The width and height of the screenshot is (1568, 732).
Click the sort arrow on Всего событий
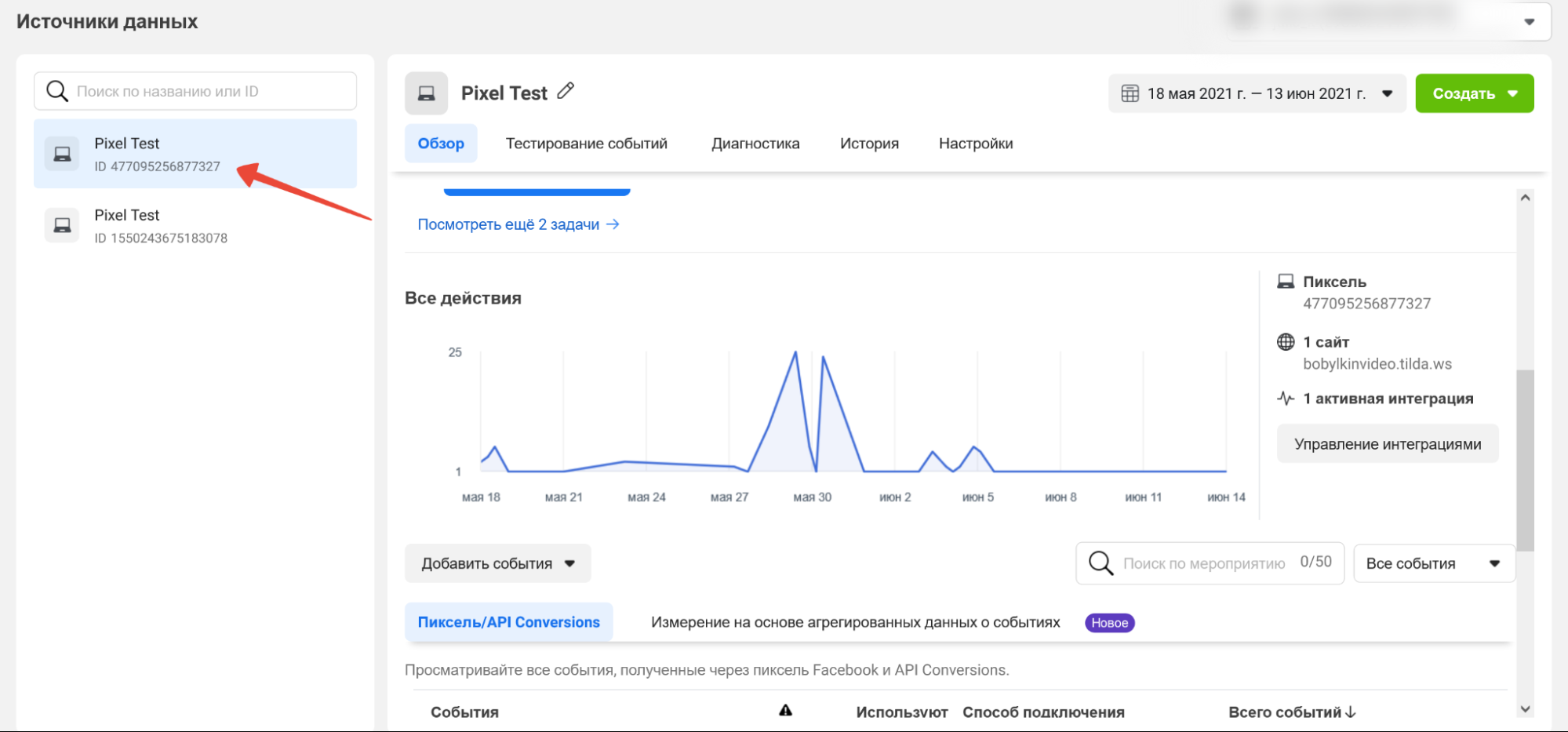click(x=1351, y=712)
